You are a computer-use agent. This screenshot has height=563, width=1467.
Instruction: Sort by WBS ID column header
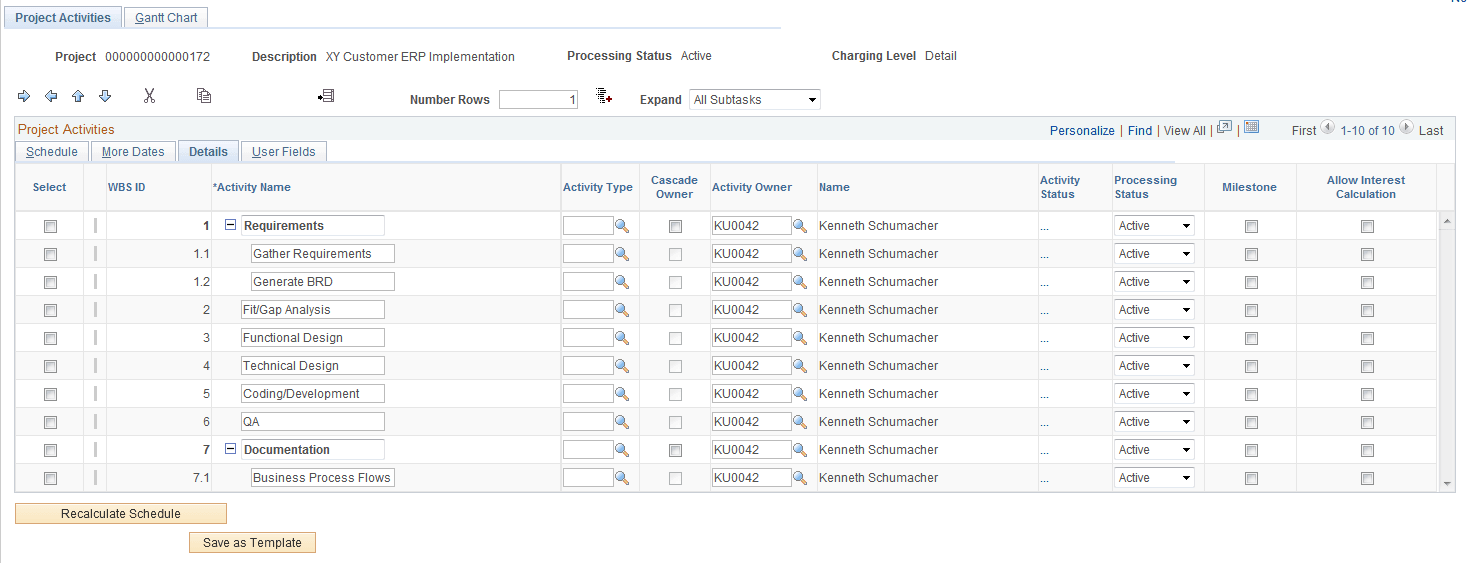pos(127,187)
